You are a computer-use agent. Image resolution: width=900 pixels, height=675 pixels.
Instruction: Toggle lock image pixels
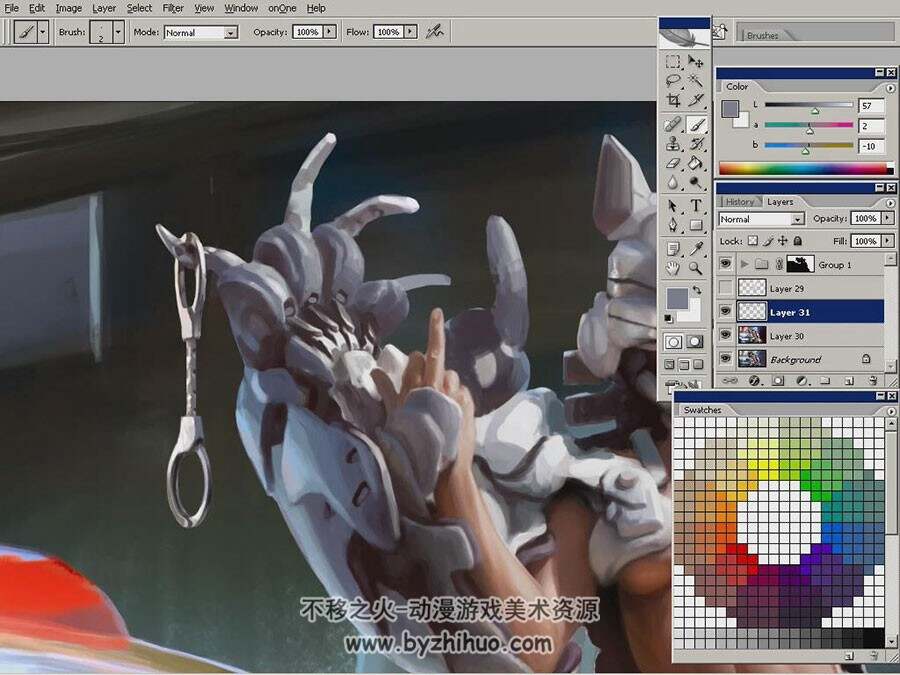coord(768,241)
